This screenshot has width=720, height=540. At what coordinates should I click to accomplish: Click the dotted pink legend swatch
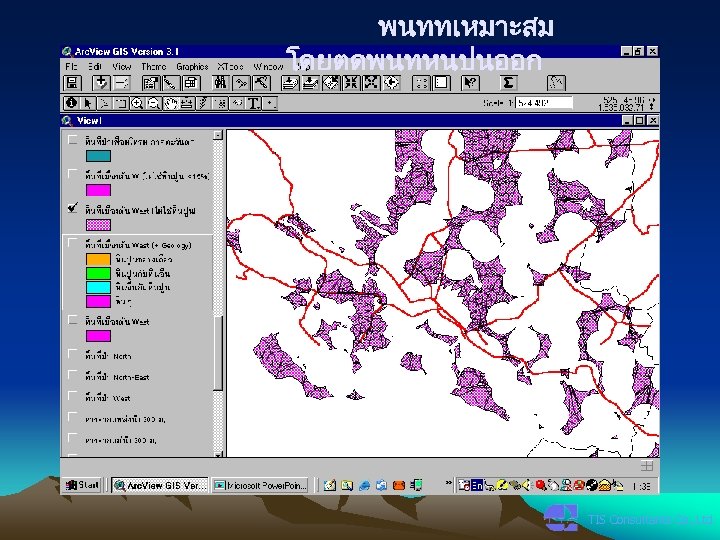[x=98, y=225]
